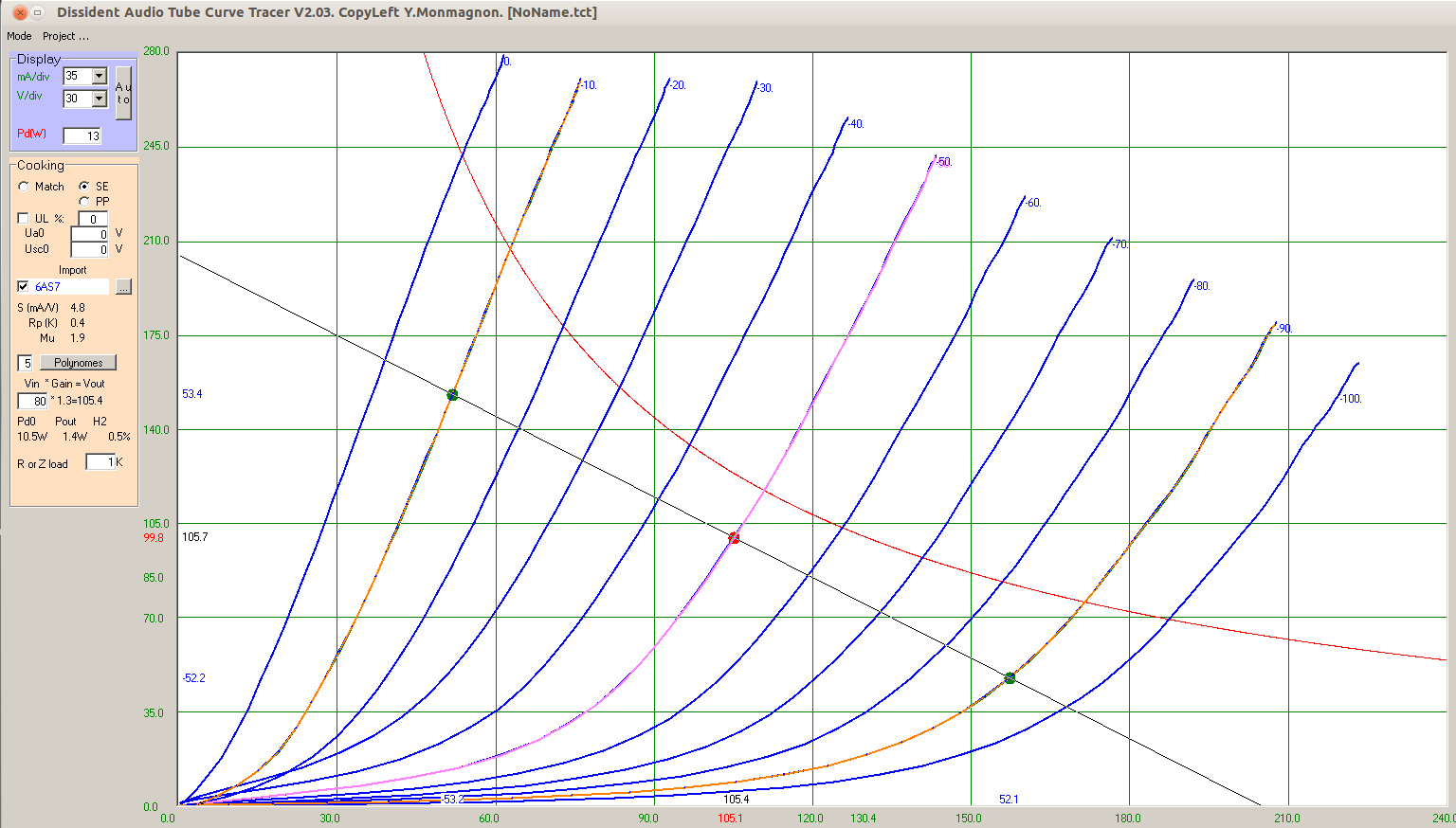Click the 105.7 label on the graph
Image resolution: width=1456 pixels, height=828 pixels.
coord(194,536)
